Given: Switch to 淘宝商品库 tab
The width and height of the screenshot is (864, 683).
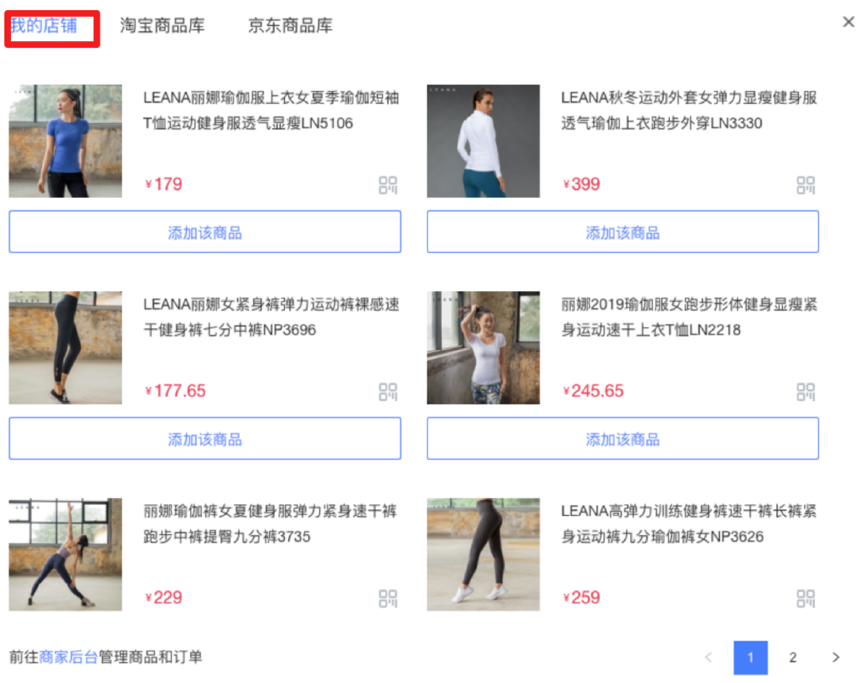Looking at the screenshot, I should [x=162, y=25].
